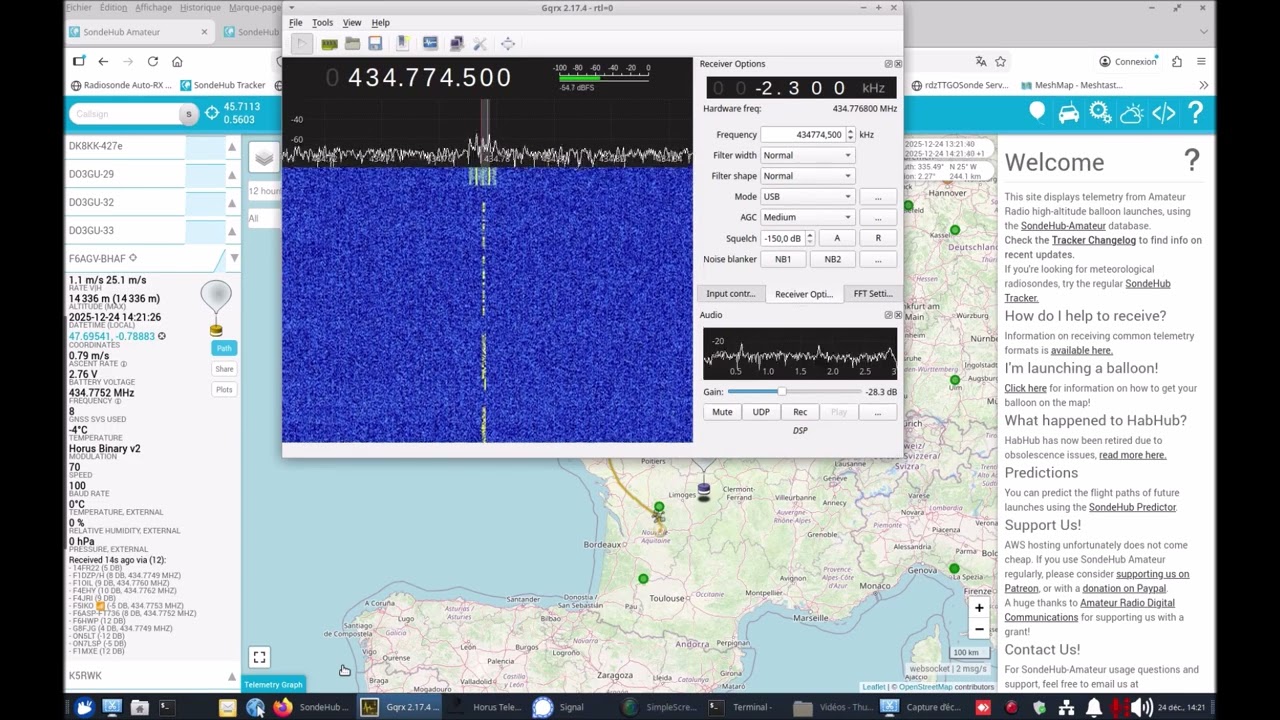The width and height of the screenshot is (1280, 720).
Task: Toggle the audio Mute button
Action: point(722,412)
